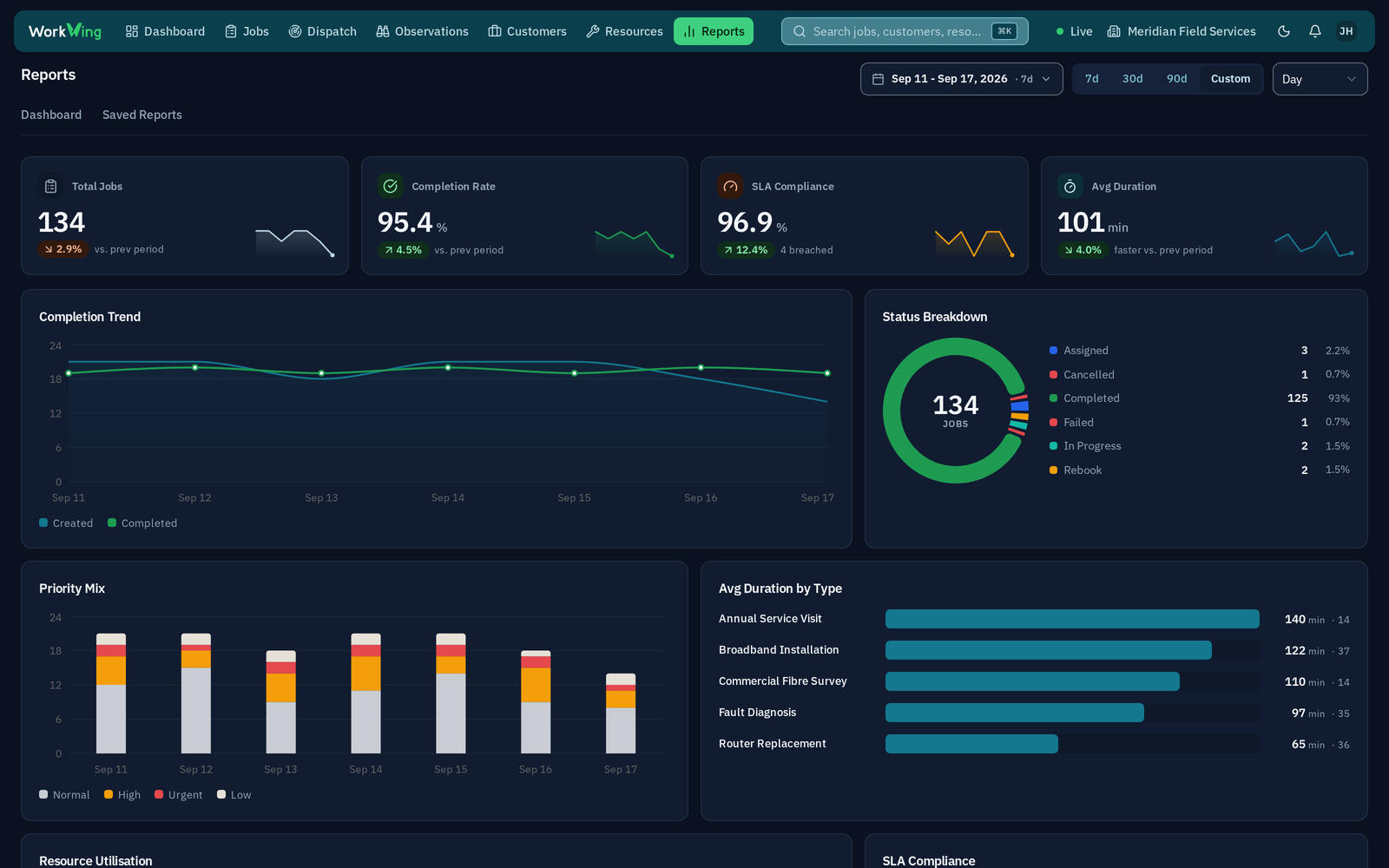Viewport: 1389px width, 868px height.
Task: Toggle the Normal priority legend
Action: pyautogui.click(x=65, y=795)
